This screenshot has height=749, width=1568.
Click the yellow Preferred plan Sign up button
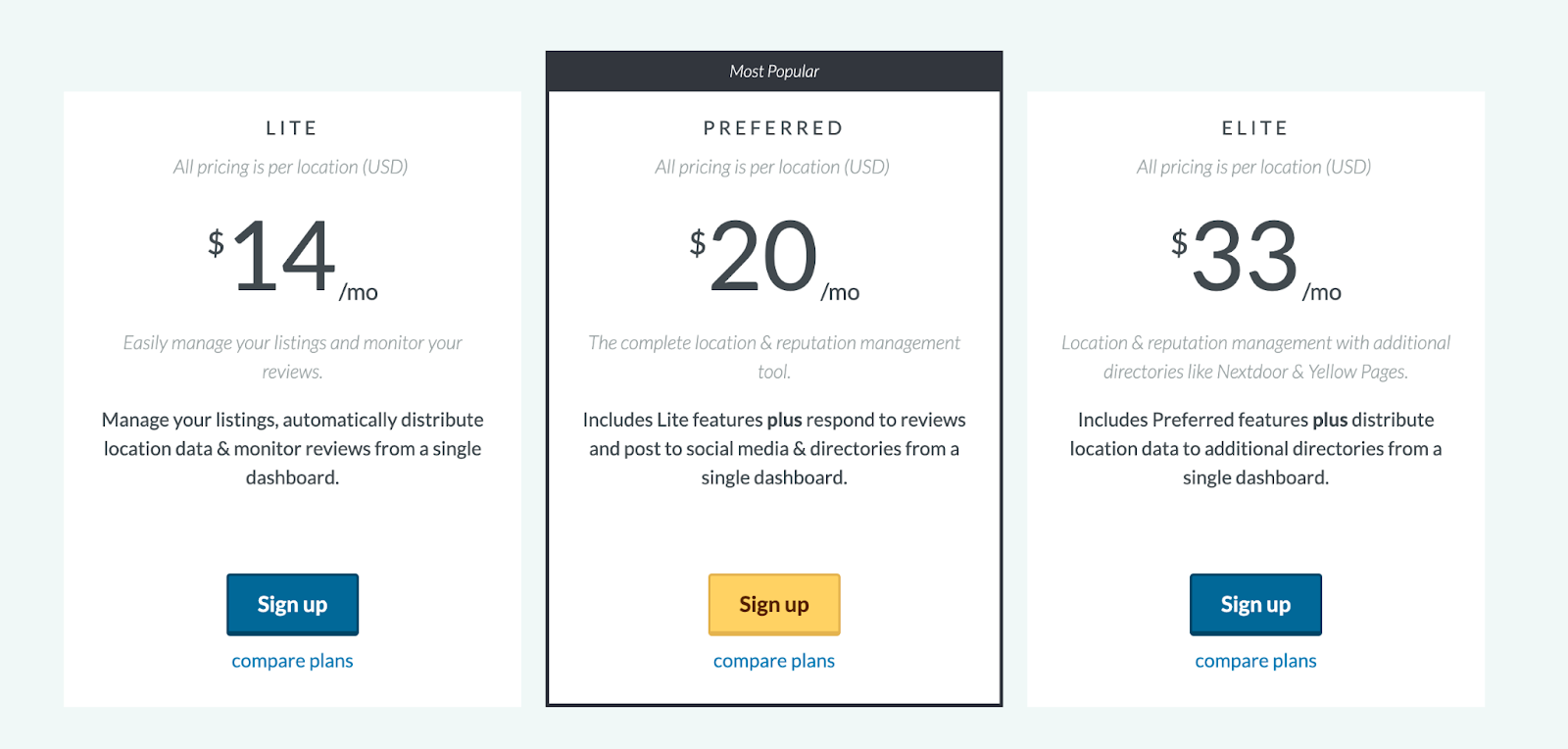click(x=774, y=604)
